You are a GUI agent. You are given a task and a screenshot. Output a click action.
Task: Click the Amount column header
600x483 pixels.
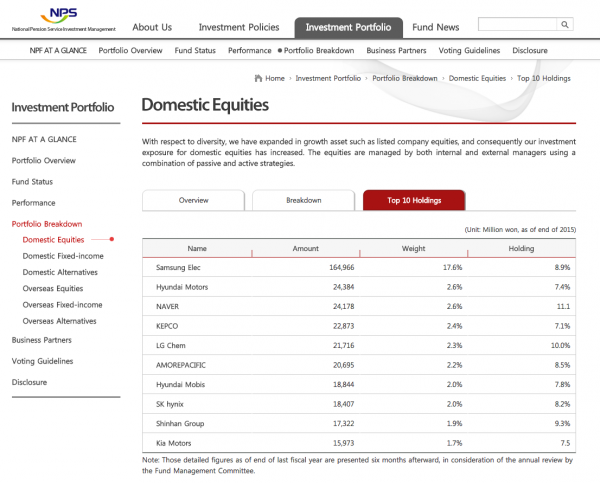point(305,248)
